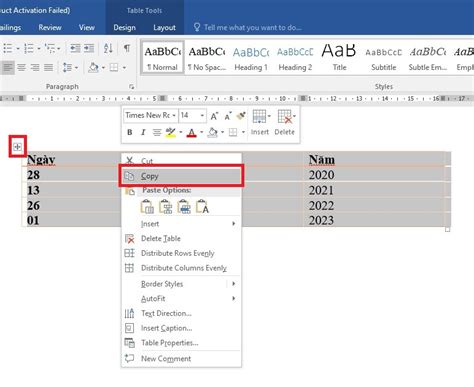Switch to Table Tools Layout tab
474x387 pixels.
pos(164,27)
